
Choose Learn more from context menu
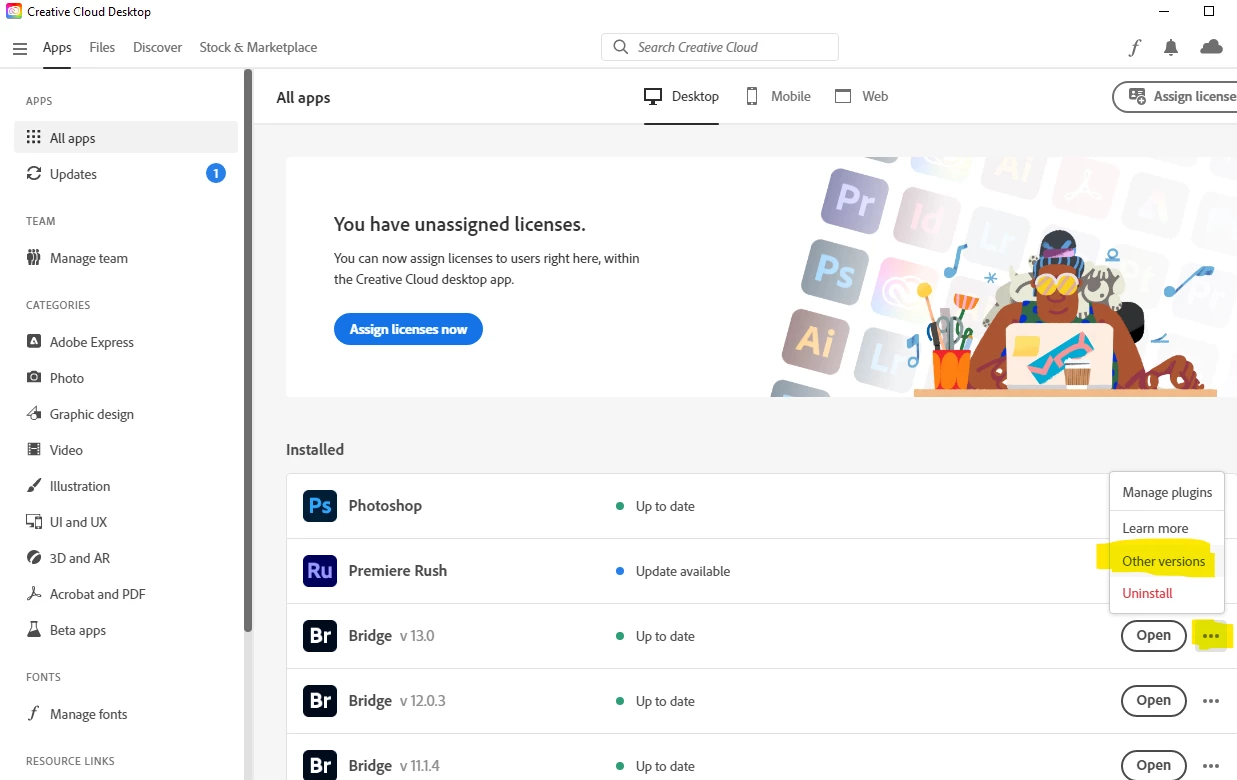(x=1167, y=528)
